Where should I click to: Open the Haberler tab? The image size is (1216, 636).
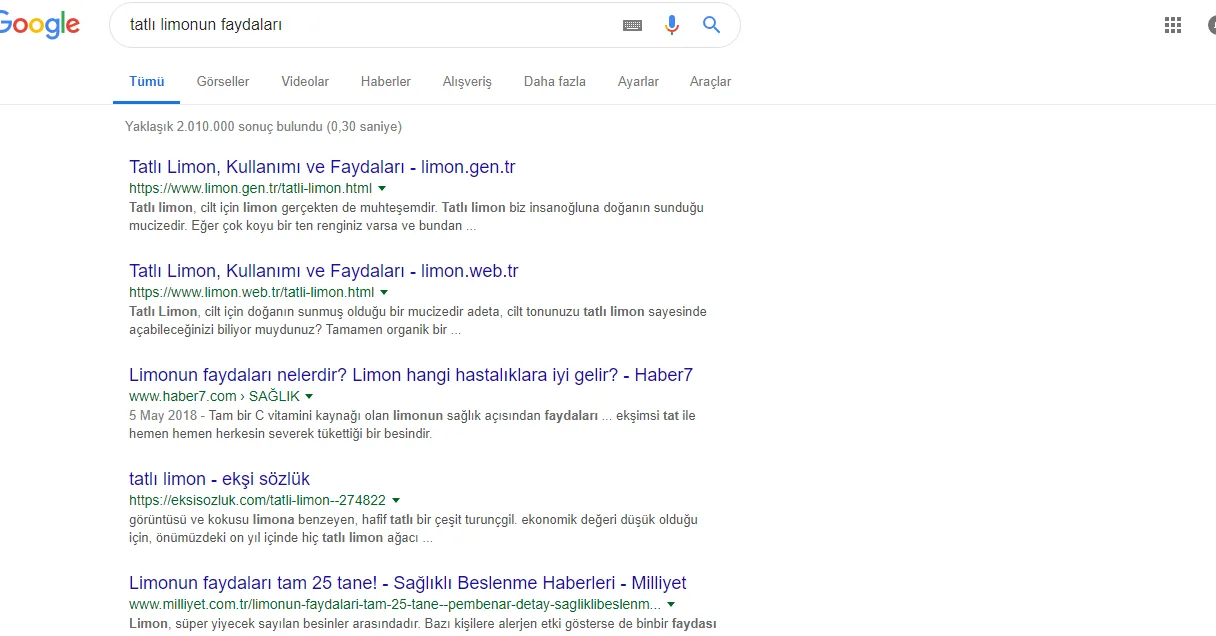click(x=386, y=82)
